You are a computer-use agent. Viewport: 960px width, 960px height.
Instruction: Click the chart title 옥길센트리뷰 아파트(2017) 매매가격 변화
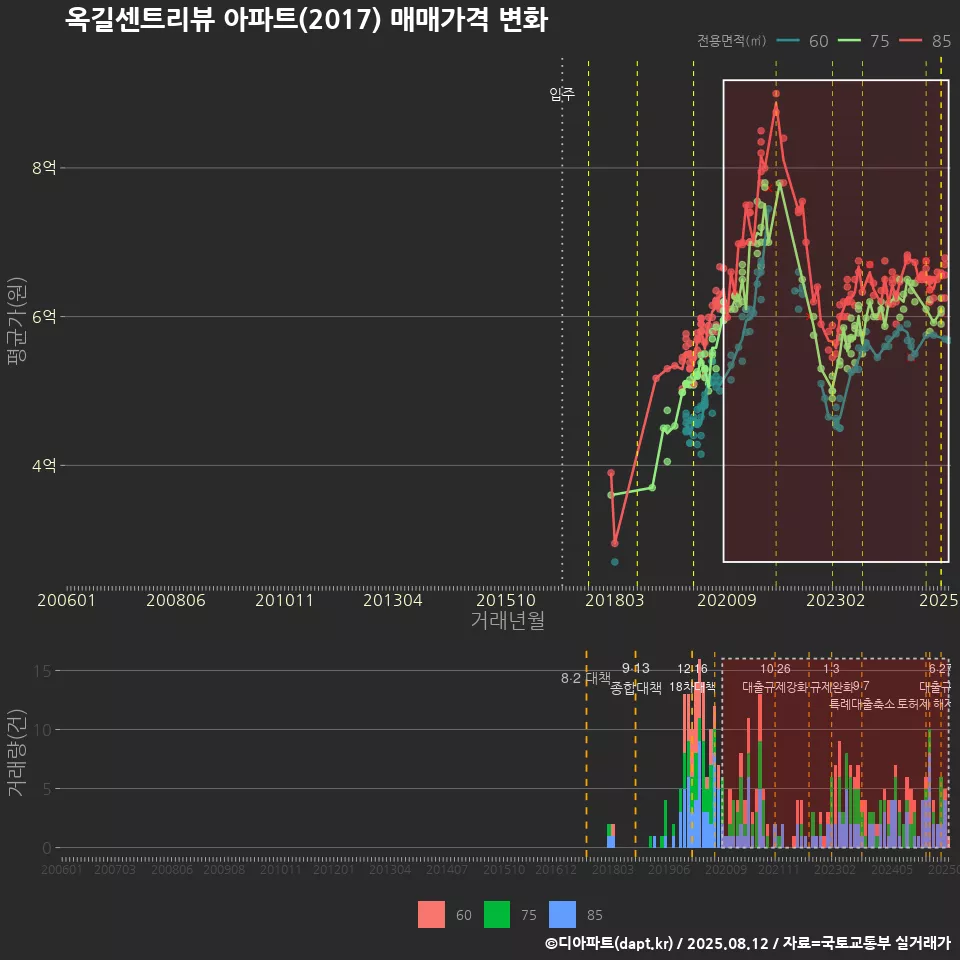pos(306,20)
